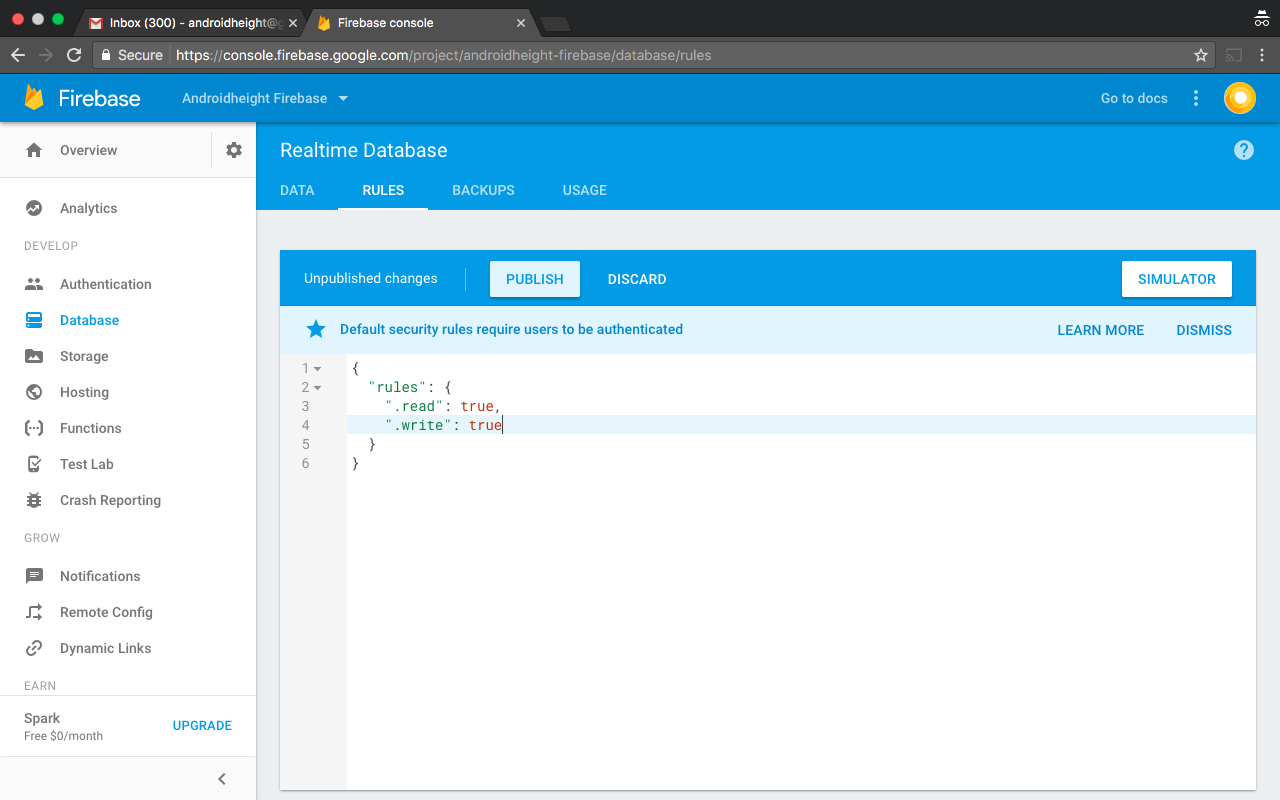Open the BACKUPS tab
Screen dimensions: 1280x800
coord(483,190)
